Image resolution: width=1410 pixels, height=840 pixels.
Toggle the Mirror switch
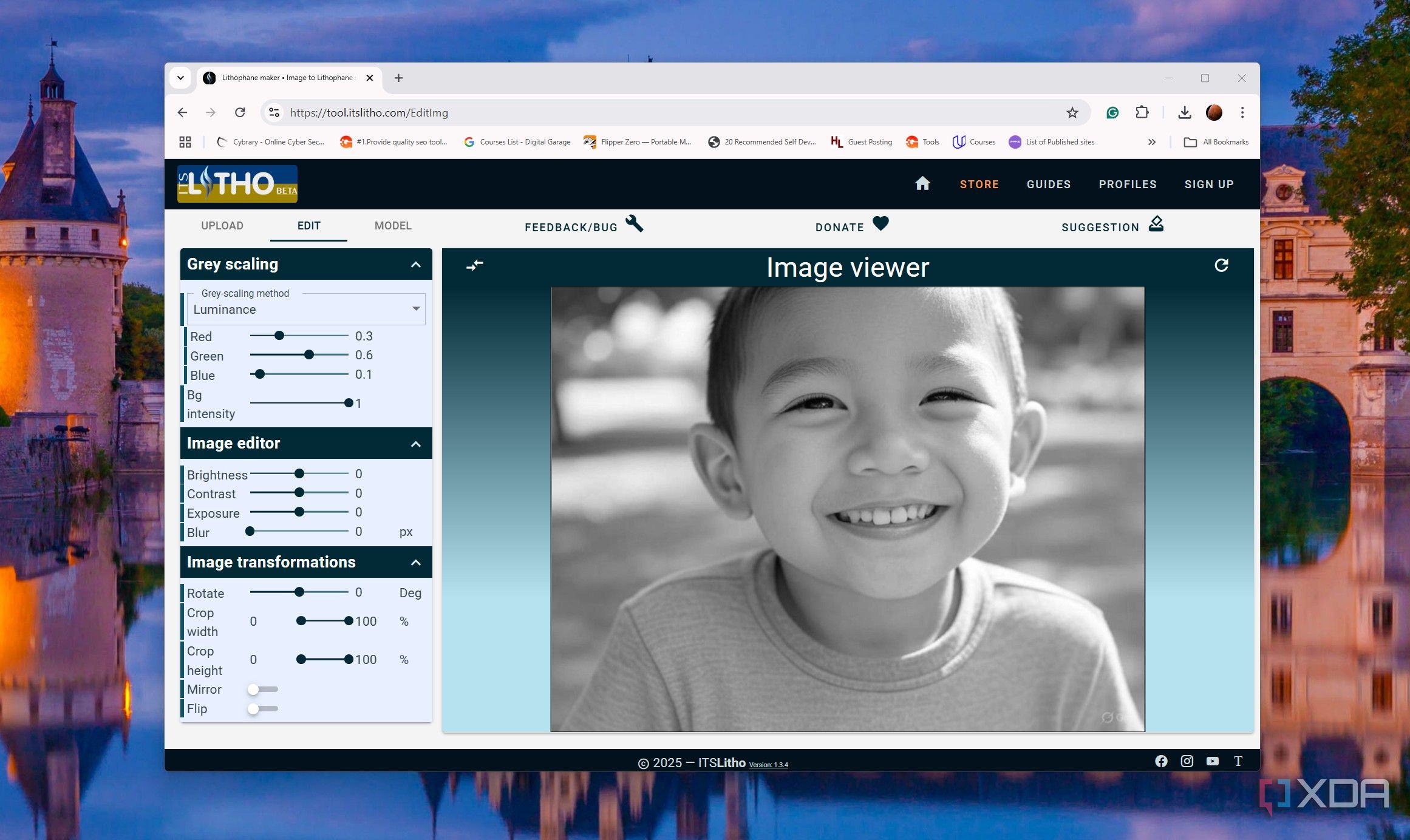262,689
